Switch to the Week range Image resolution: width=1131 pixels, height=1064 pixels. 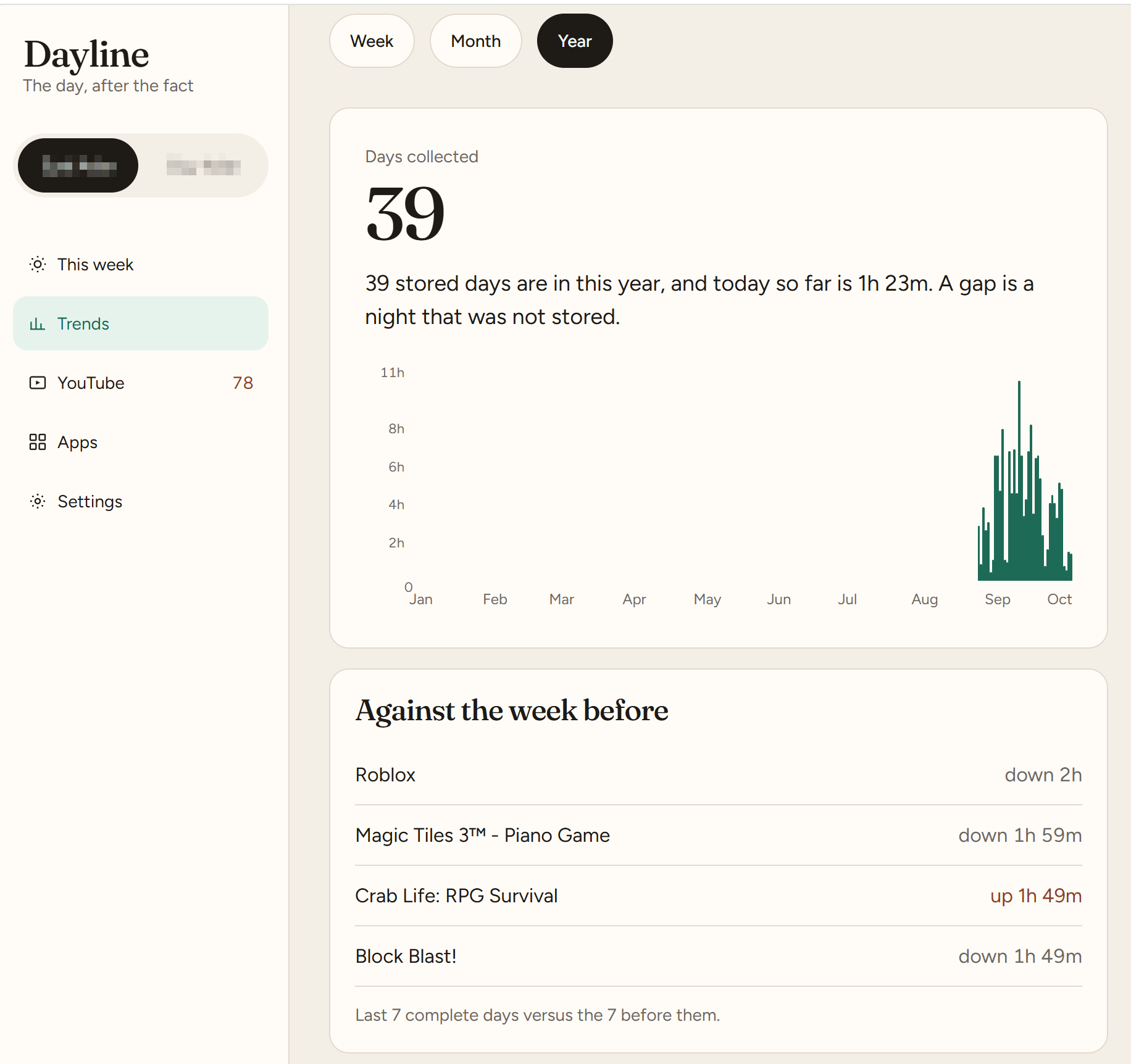[x=372, y=41]
